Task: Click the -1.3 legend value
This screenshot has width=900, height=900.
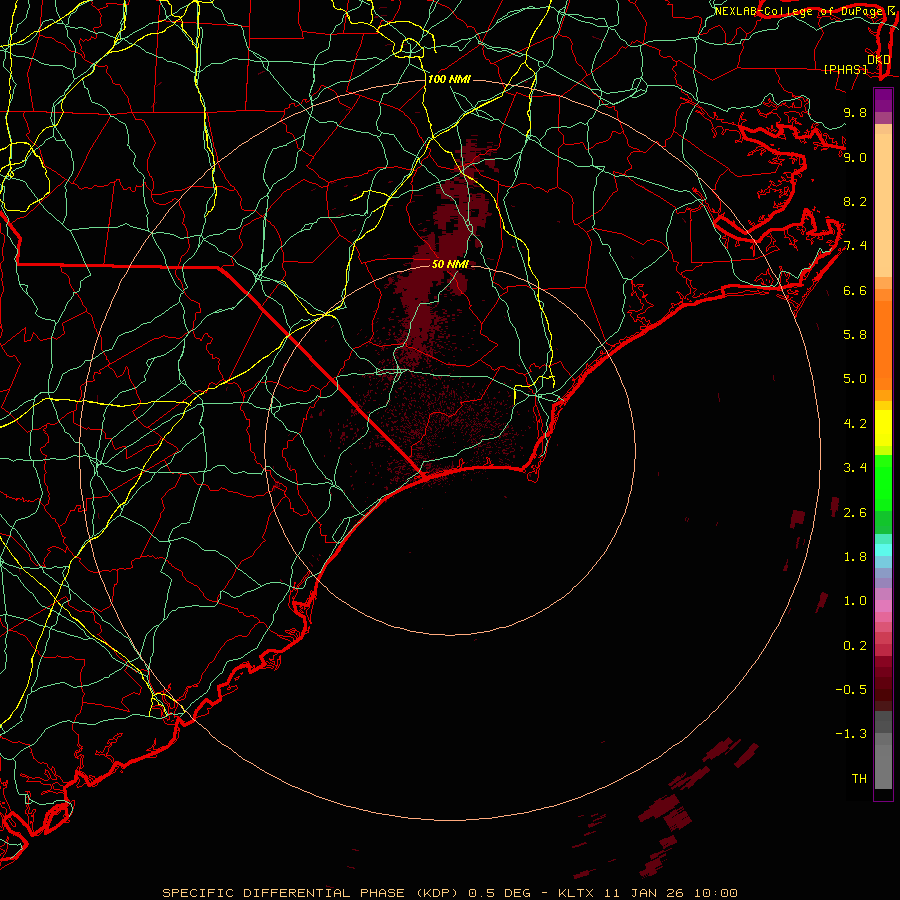Action: tap(851, 734)
